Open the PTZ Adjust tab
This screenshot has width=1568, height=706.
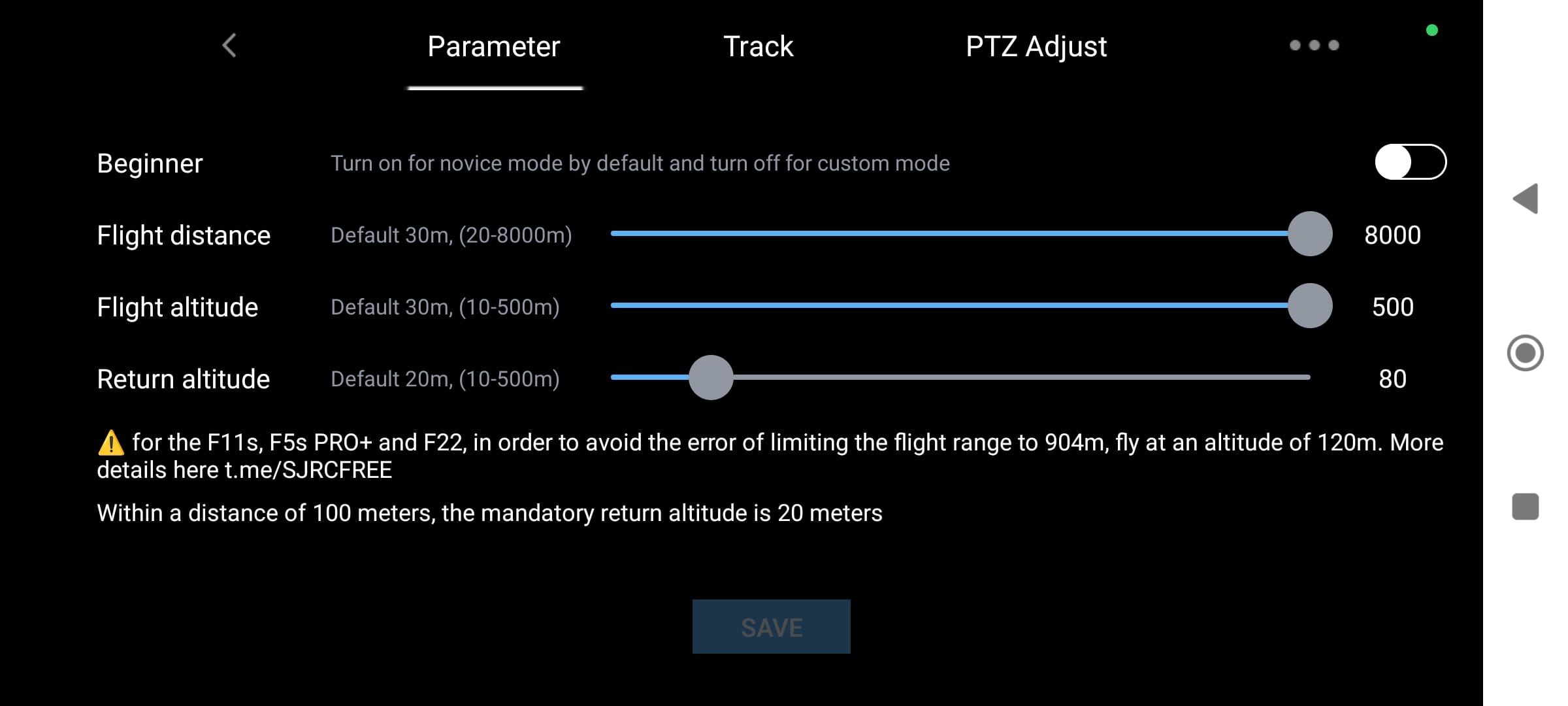[x=1036, y=47]
